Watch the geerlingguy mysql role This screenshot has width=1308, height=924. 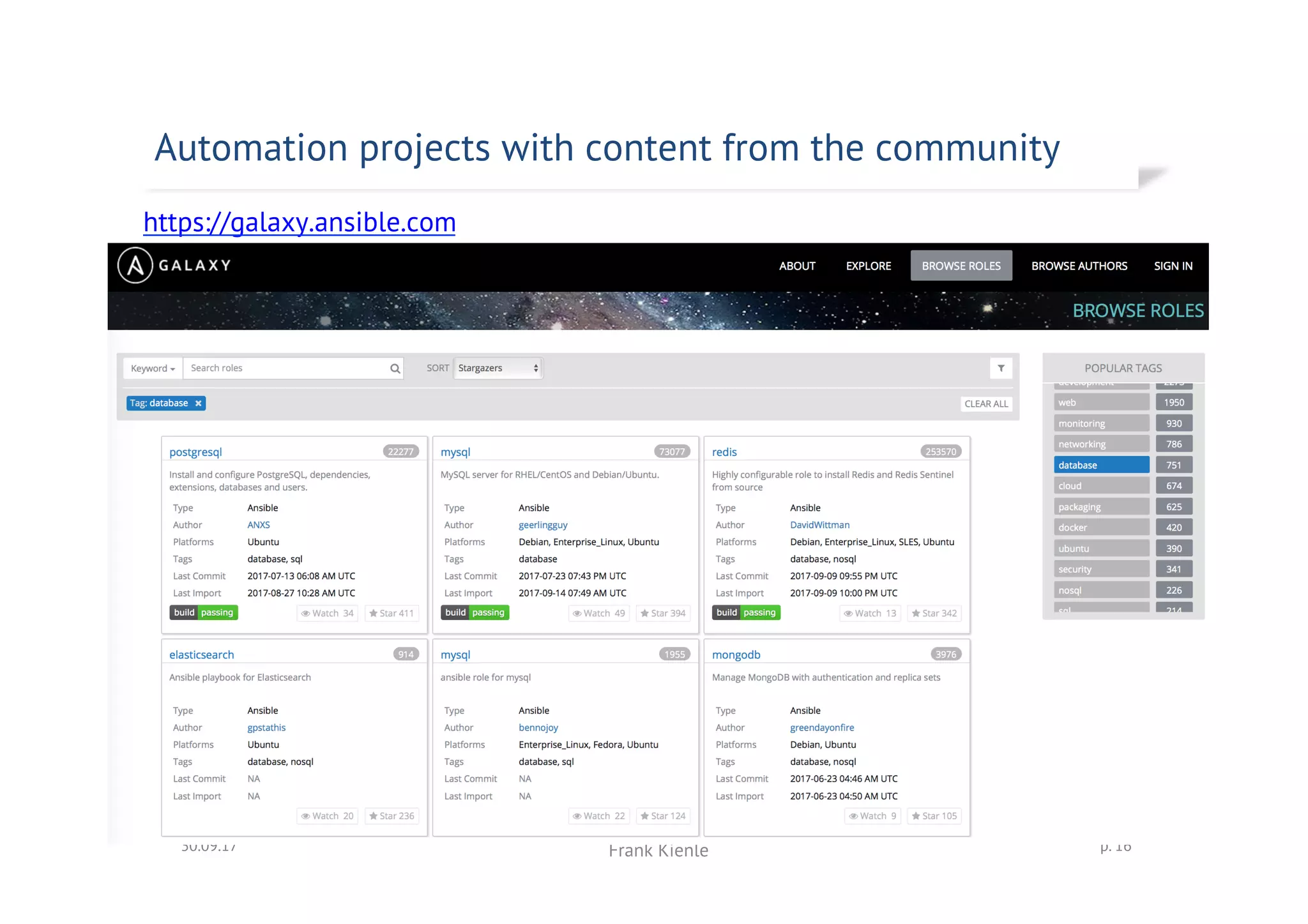tap(599, 613)
